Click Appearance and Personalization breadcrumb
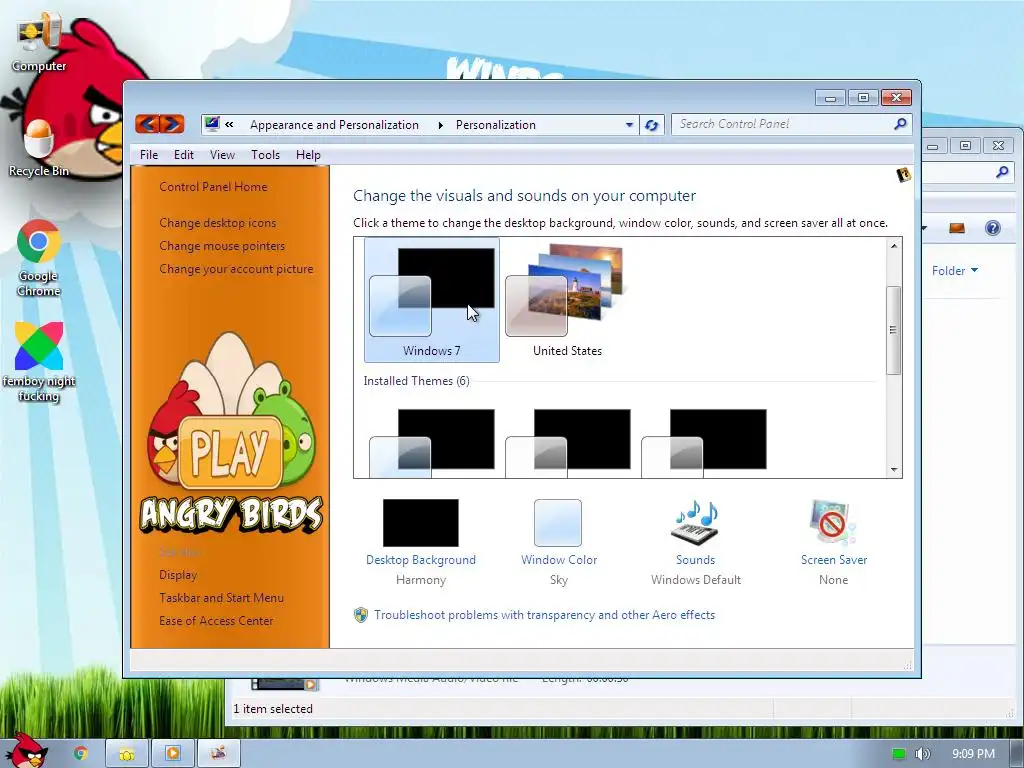The height and width of the screenshot is (768, 1024). (334, 125)
